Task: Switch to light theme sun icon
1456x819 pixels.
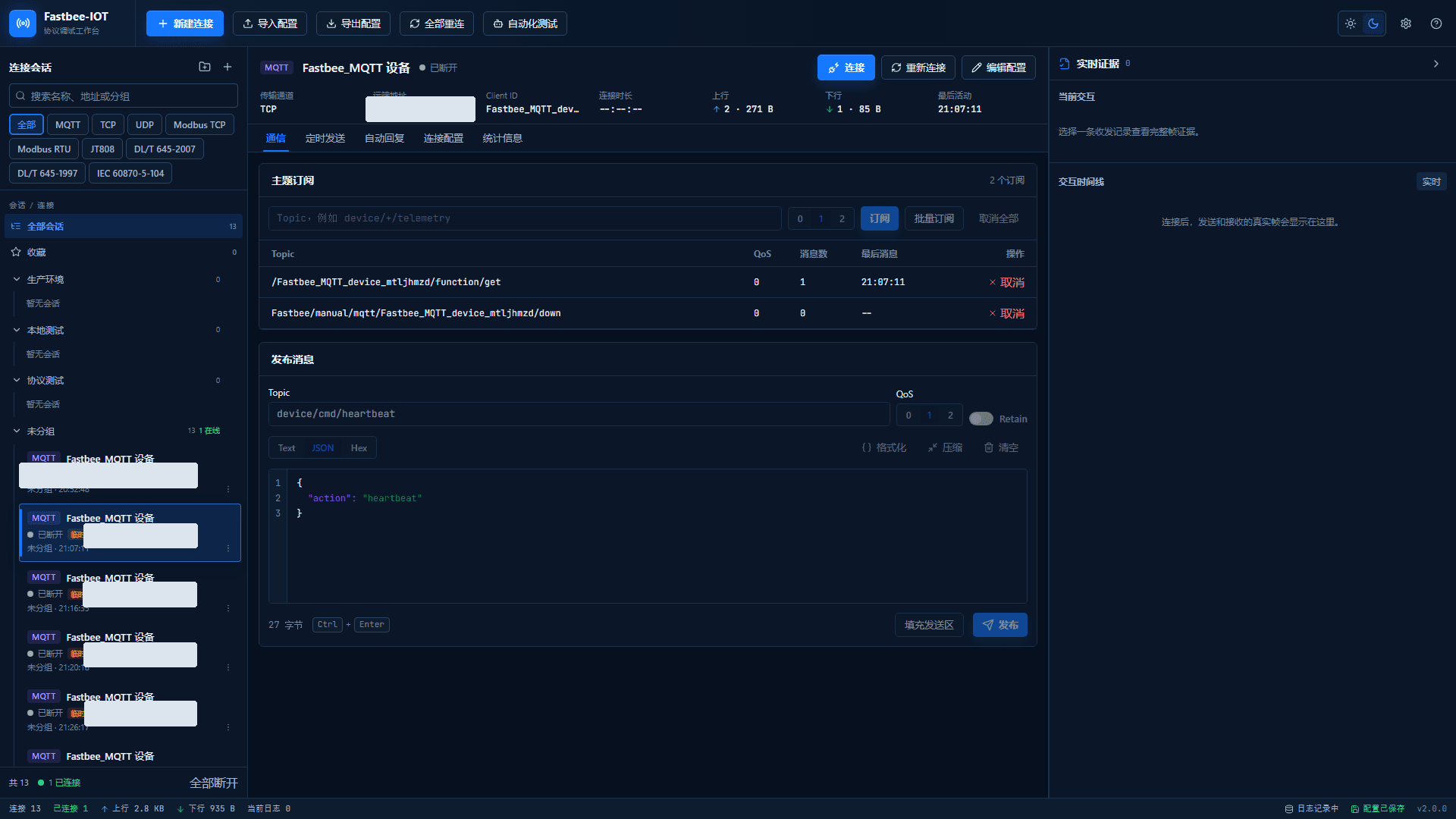Action: click(1351, 24)
